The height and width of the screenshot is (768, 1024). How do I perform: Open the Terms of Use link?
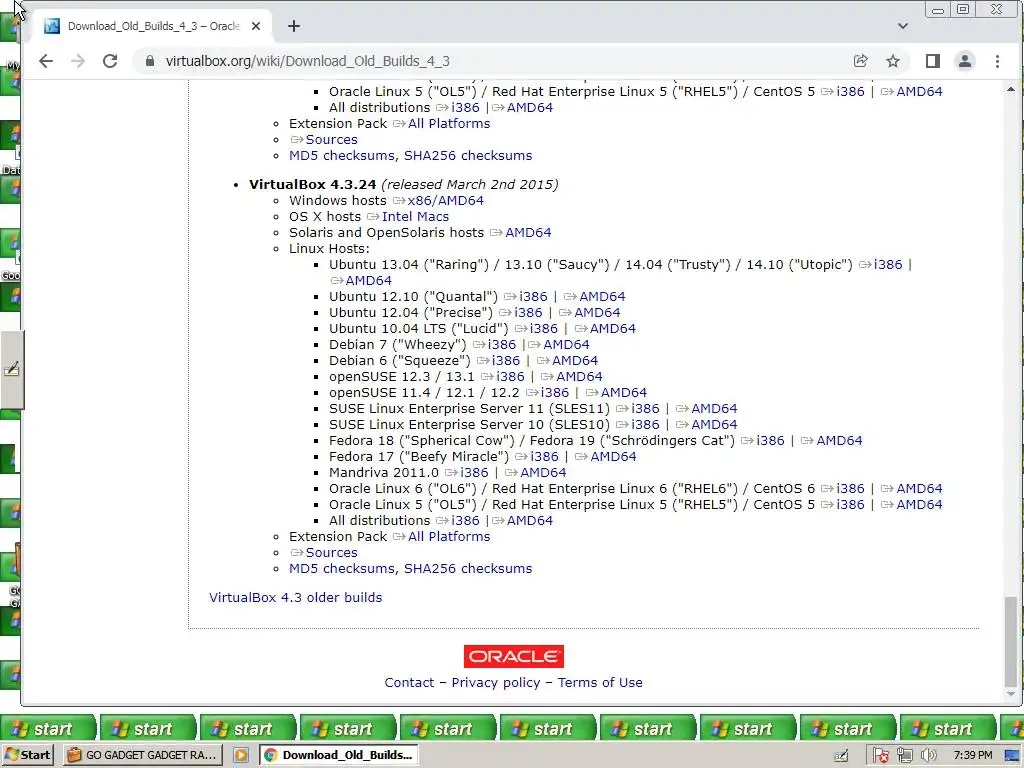[x=600, y=682]
